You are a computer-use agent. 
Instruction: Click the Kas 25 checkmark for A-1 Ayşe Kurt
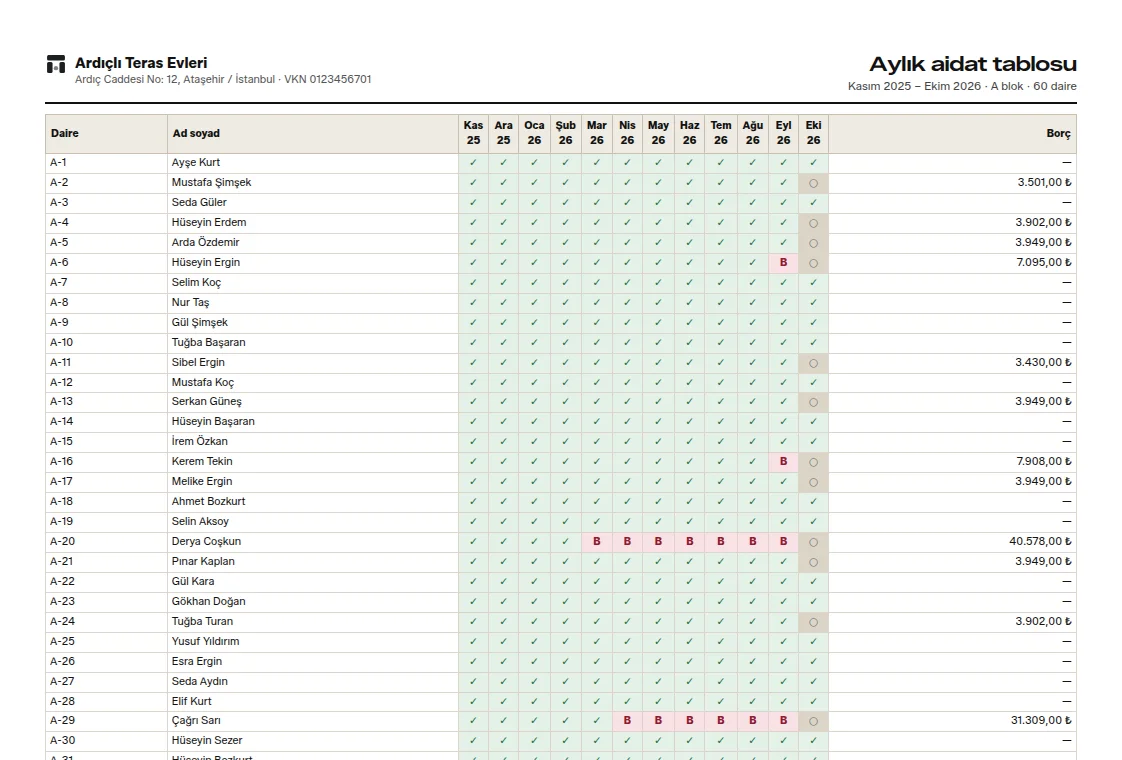[473, 162]
